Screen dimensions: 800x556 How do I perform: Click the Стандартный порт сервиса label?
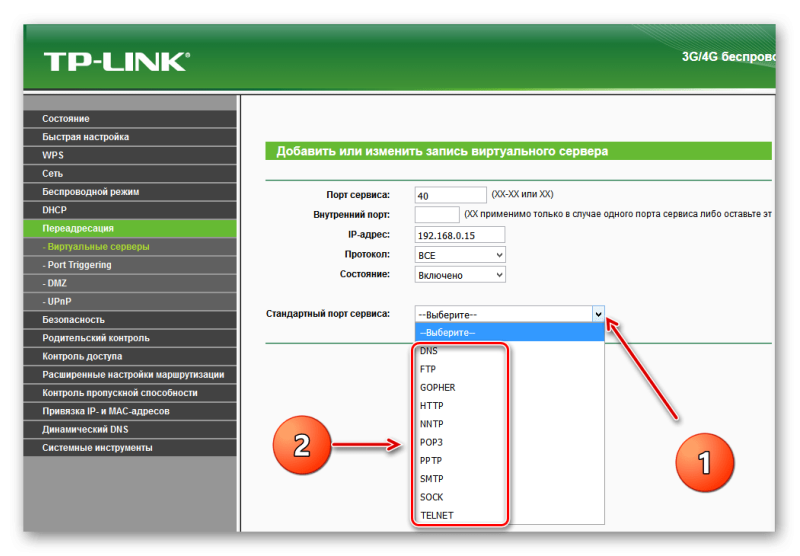[328, 314]
